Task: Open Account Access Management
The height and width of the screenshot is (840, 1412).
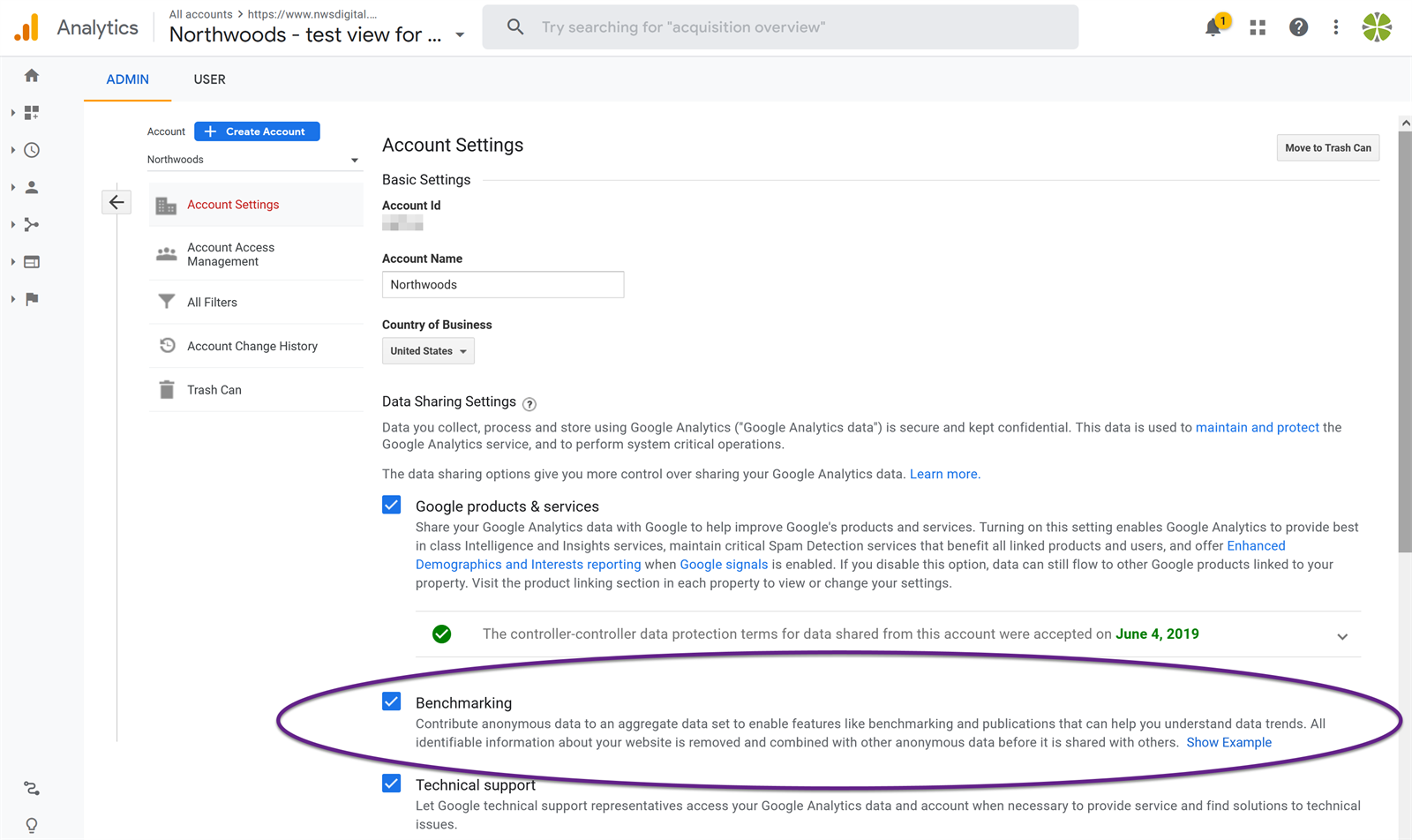Action: [256, 254]
